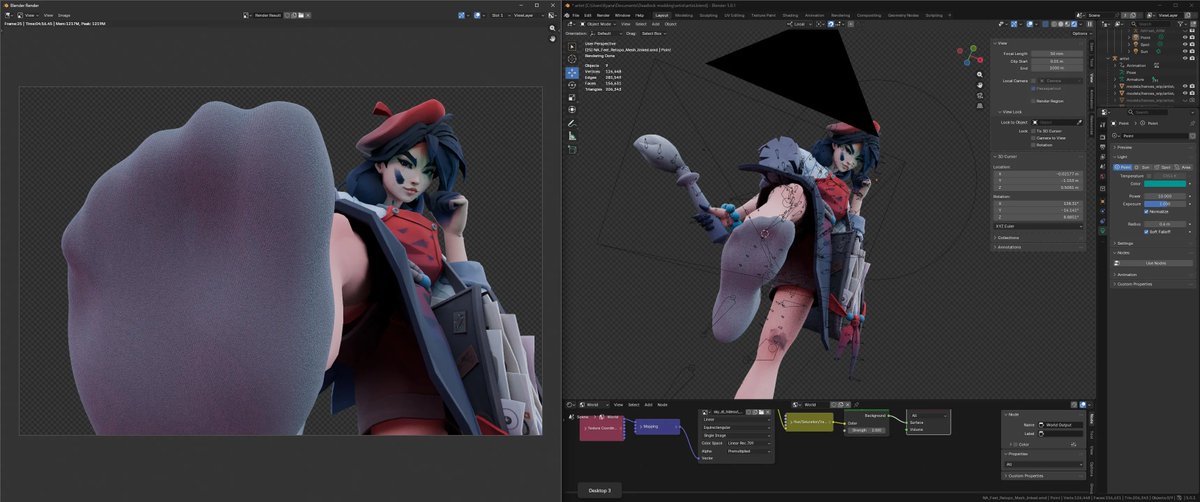This screenshot has width=1200, height=502.
Task: Open the Equirectangular projection dropdown on image node
Action: 736,428
